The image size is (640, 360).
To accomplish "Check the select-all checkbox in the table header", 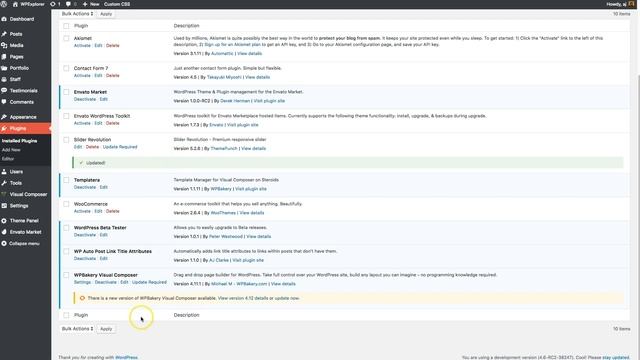I will [x=66, y=26].
